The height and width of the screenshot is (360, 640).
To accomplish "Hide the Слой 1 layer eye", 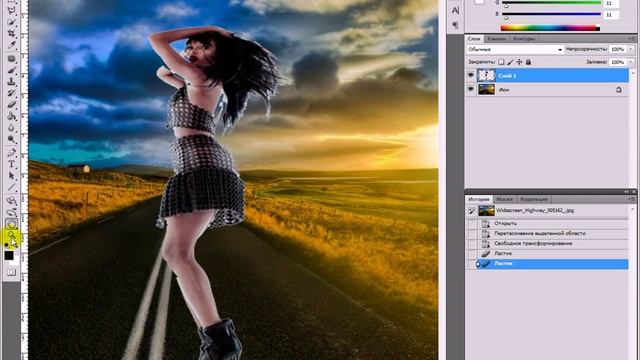I will point(471,76).
